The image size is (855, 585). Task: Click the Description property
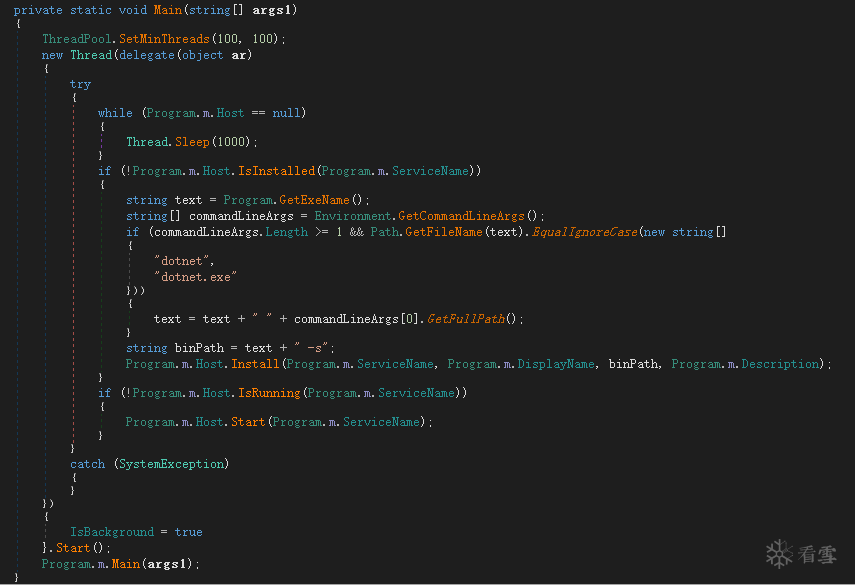click(780, 364)
